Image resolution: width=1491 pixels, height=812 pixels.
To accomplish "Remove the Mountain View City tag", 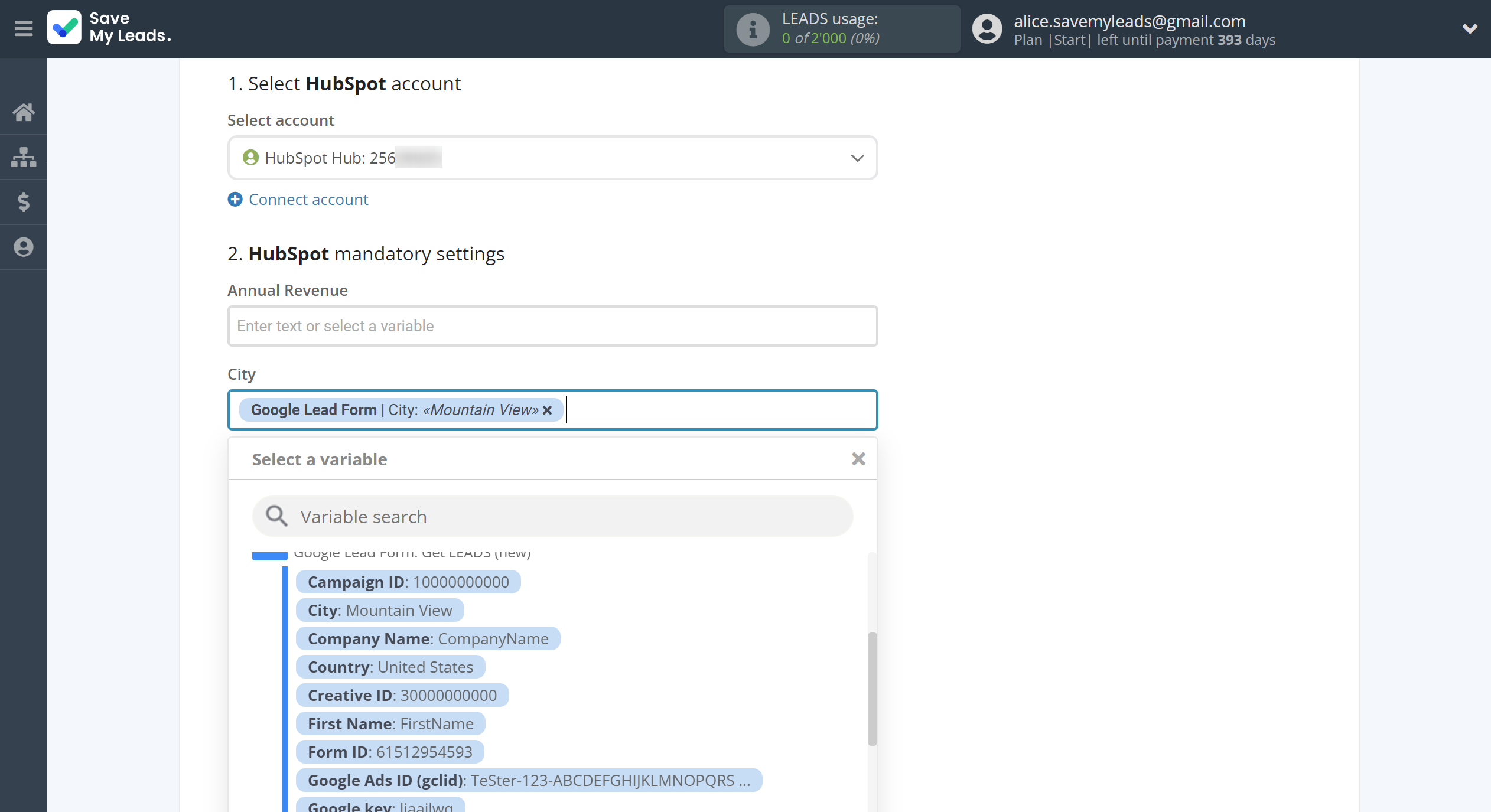I will (548, 410).
